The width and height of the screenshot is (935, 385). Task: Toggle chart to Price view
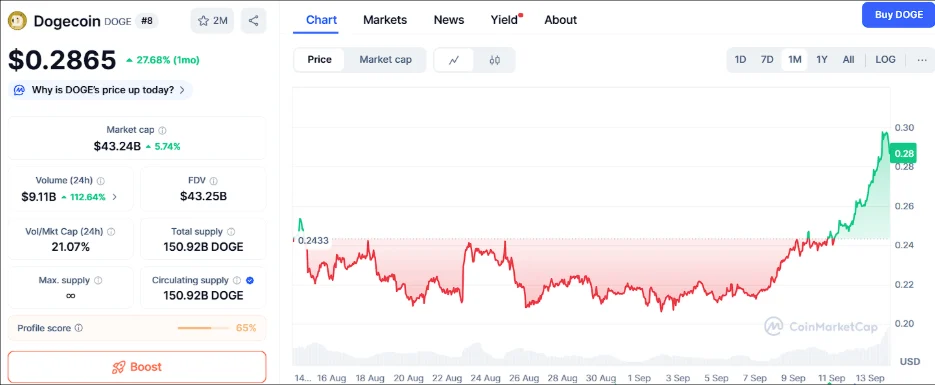320,60
